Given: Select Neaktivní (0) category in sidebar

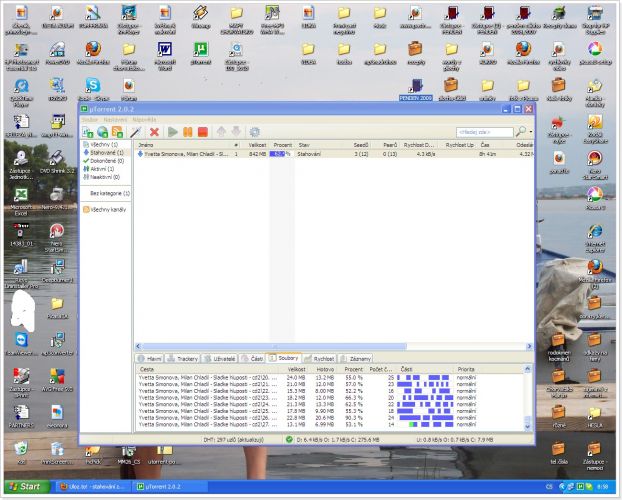Looking at the screenshot, I should pyautogui.click(x=102, y=177).
